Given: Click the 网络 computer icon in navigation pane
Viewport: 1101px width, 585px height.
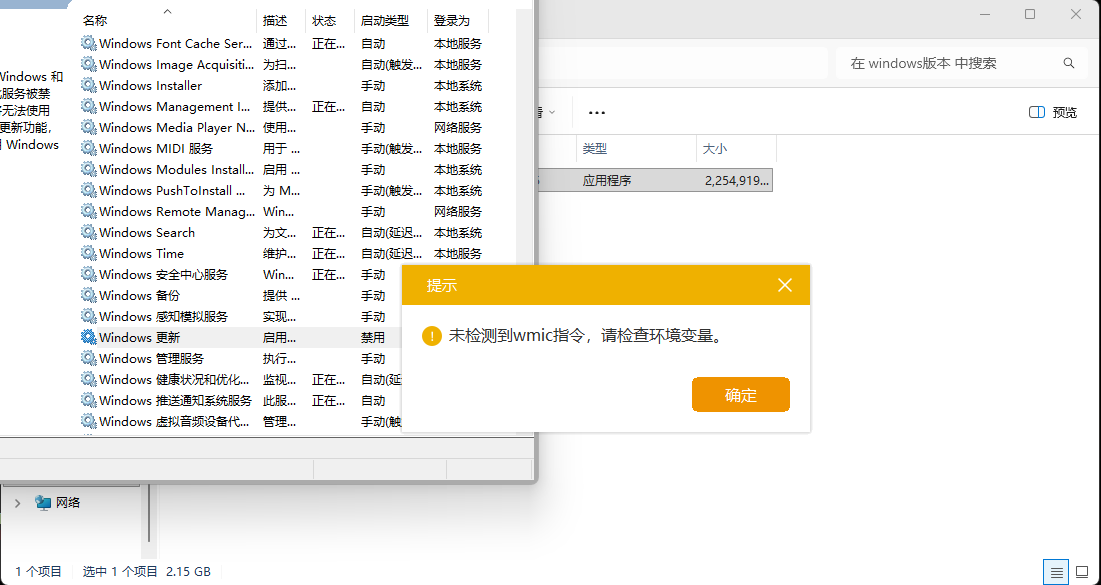Looking at the screenshot, I should (43, 503).
